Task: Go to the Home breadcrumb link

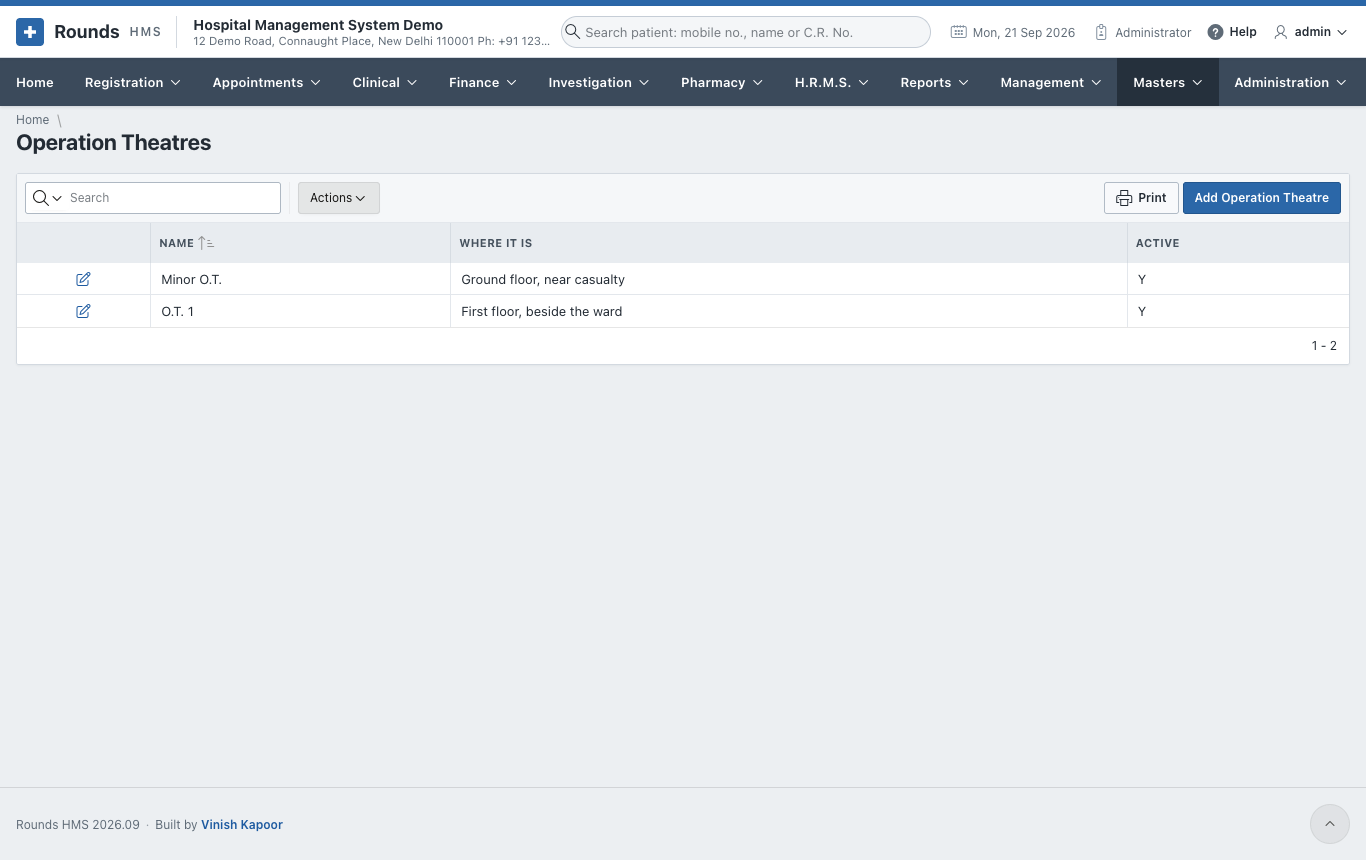Action: click(32, 120)
